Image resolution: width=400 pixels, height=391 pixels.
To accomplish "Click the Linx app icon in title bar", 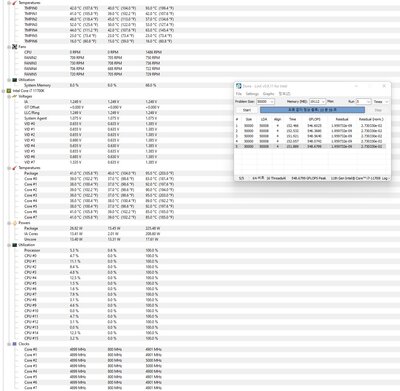I will [x=239, y=86].
